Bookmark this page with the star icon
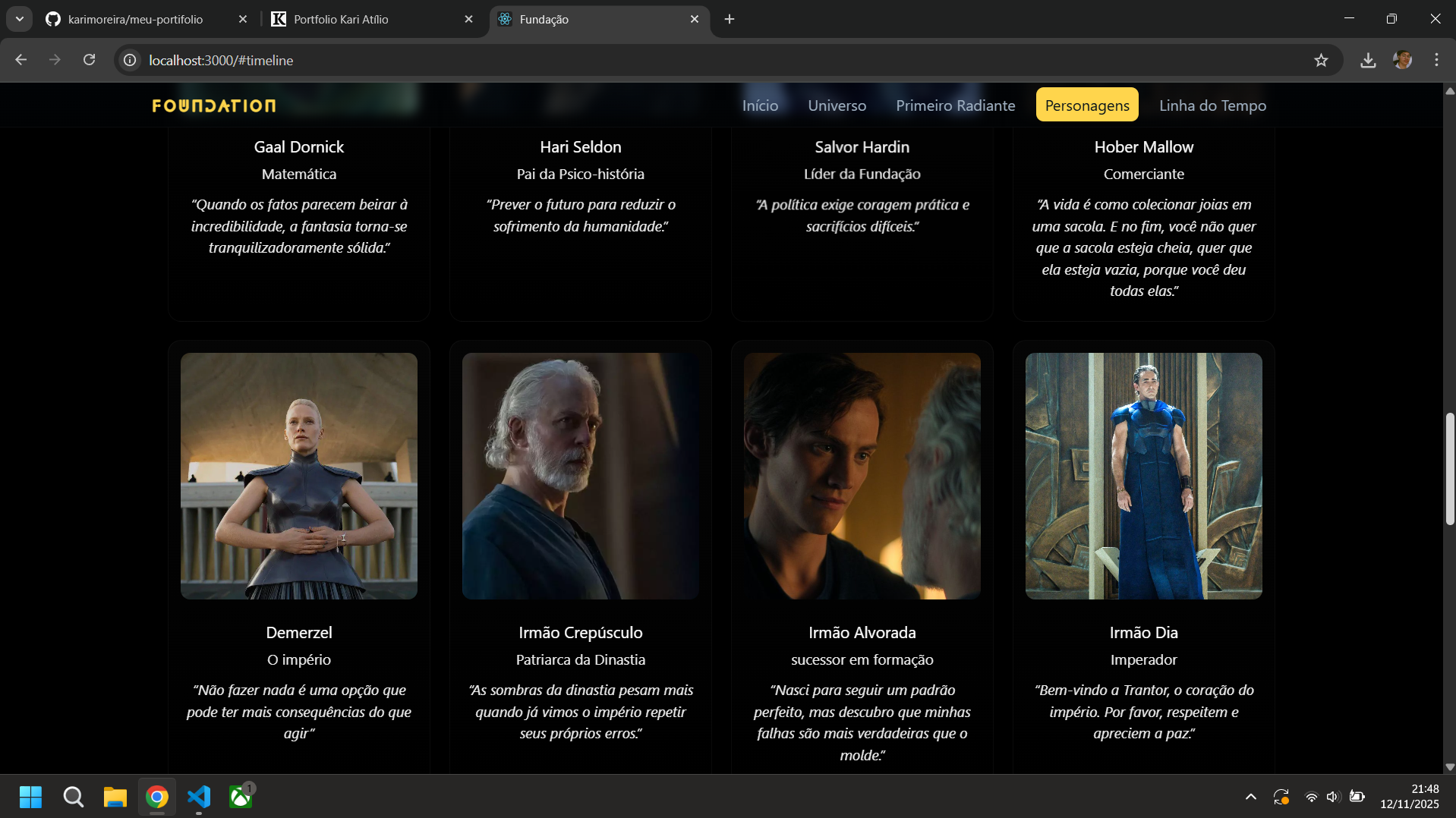 tap(1321, 60)
